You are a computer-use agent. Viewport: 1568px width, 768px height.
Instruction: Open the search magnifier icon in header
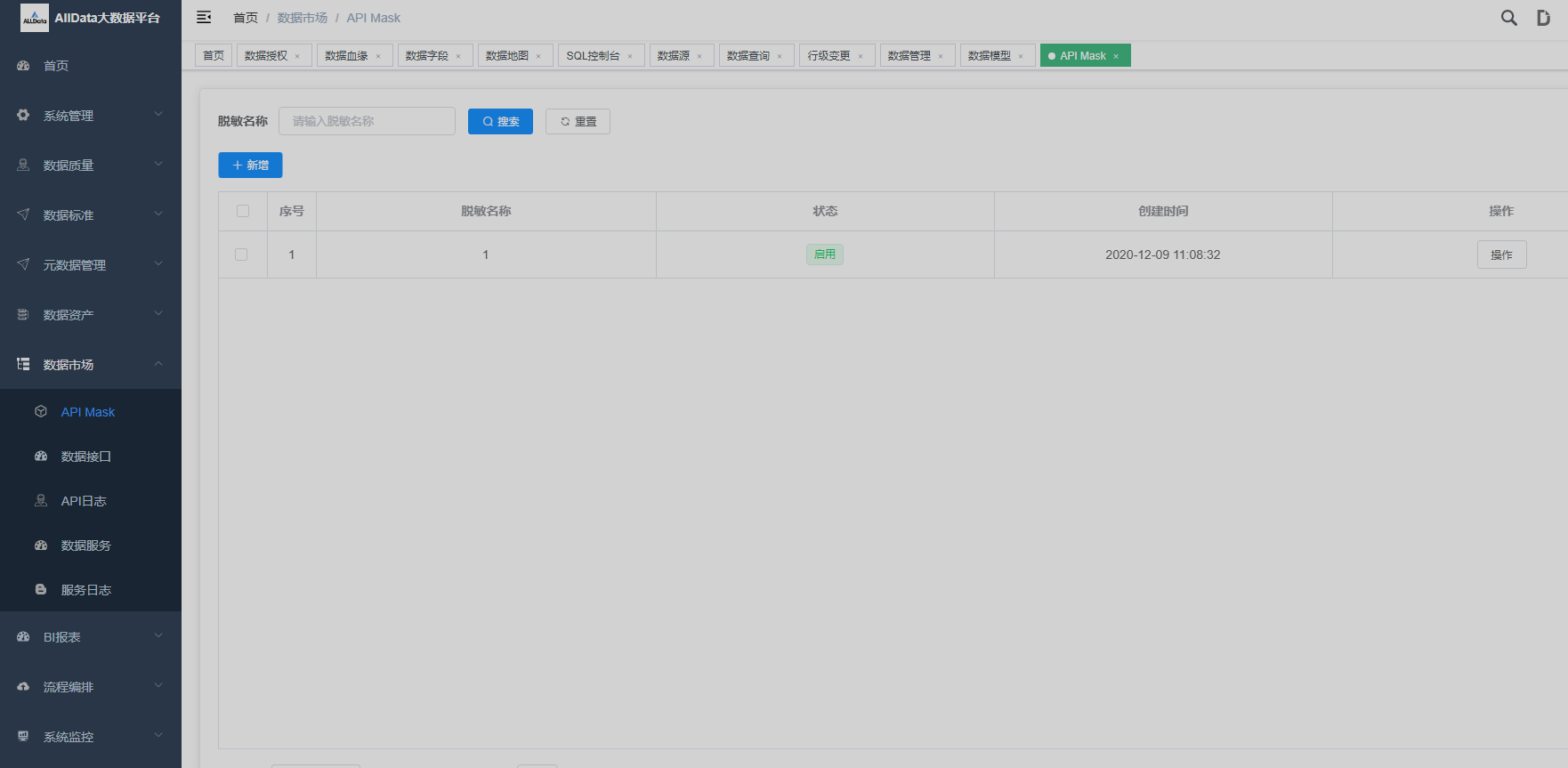[1508, 18]
